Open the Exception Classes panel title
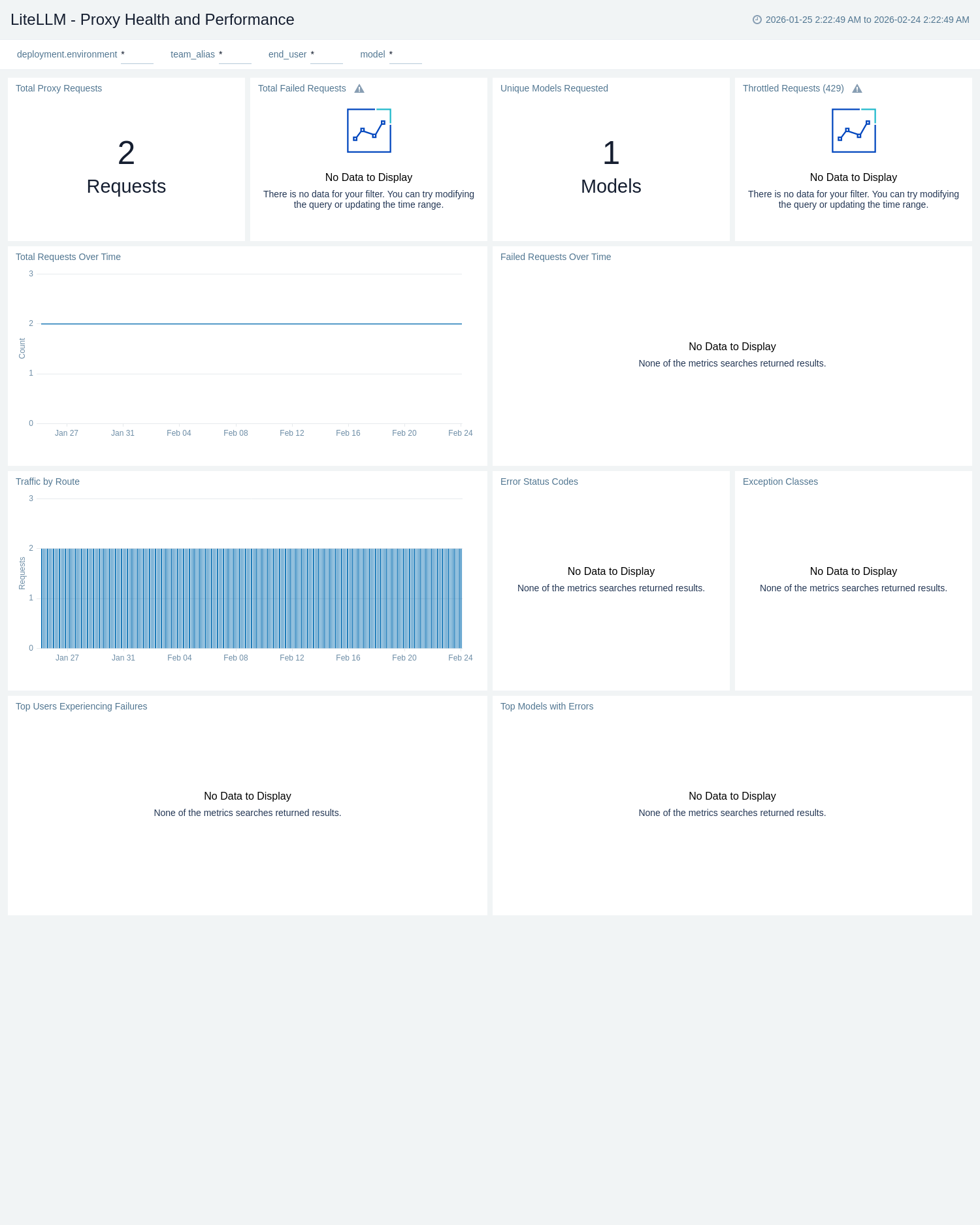This screenshot has height=1225, width=980. pyautogui.click(x=780, y=482)
